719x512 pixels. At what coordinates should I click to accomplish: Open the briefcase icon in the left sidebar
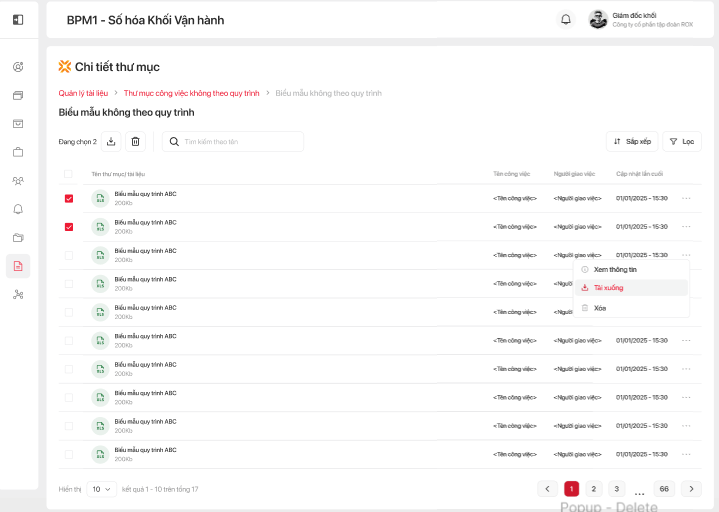[x=18, y=152]
